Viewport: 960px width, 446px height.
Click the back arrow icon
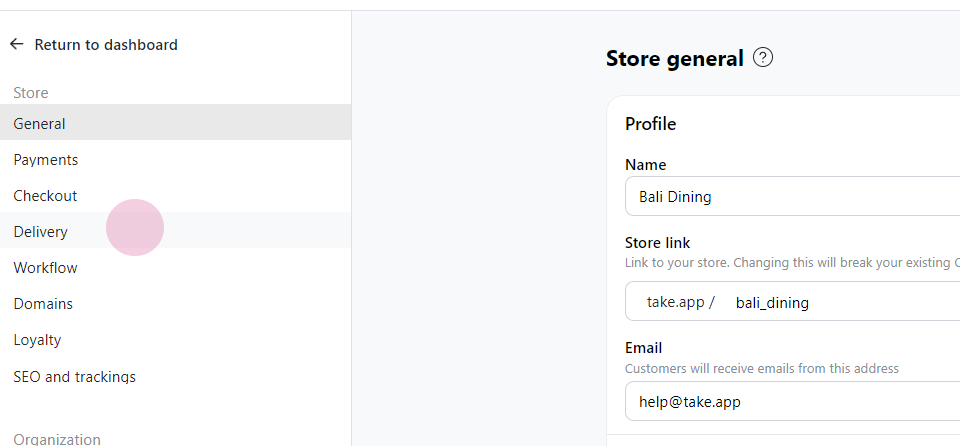coord(17,44)
